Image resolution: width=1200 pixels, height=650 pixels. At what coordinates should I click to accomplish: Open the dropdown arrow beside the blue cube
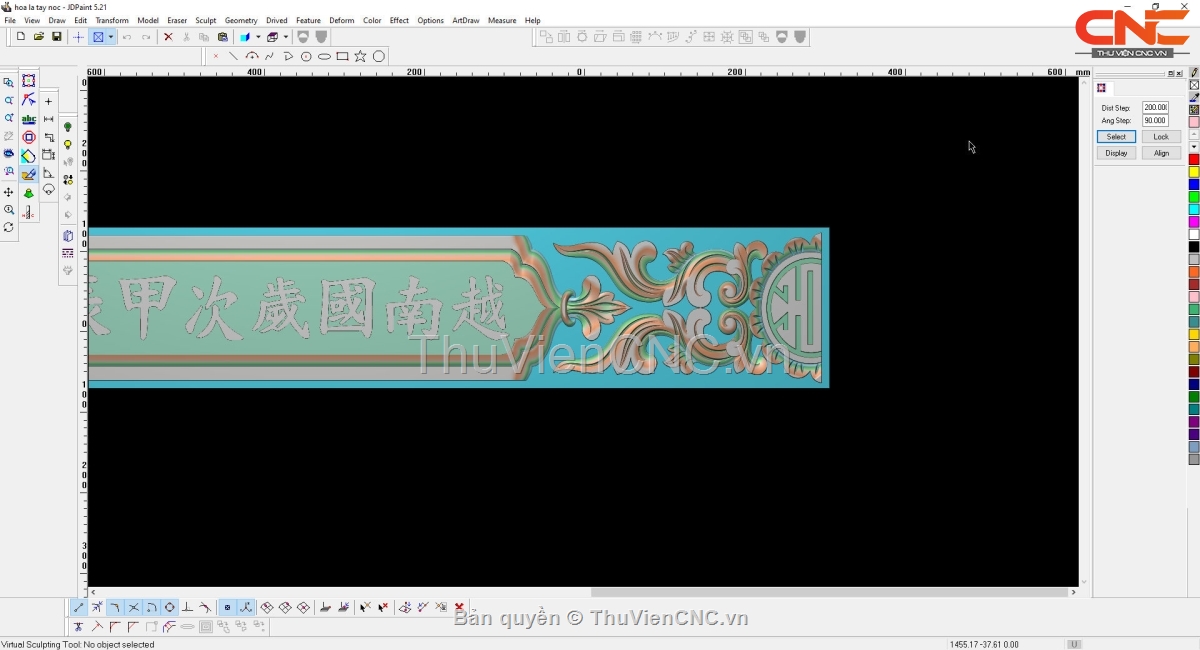[x=258, y=37]
